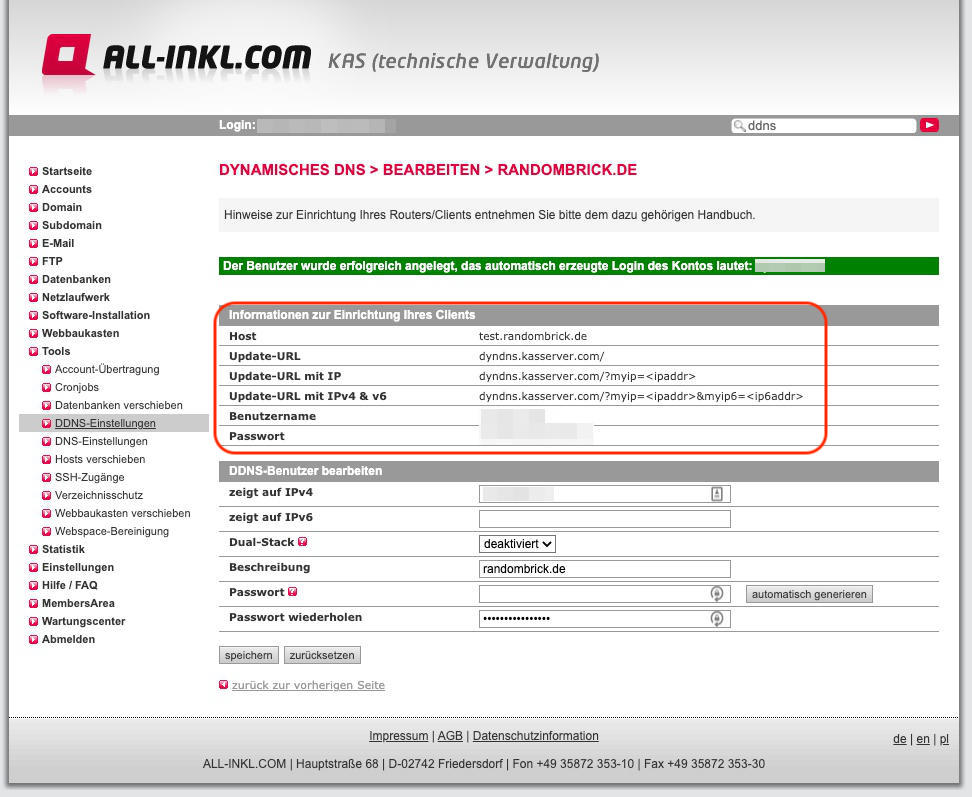
Task: Open the Accounts menu entry
Action: coord(67,189)
